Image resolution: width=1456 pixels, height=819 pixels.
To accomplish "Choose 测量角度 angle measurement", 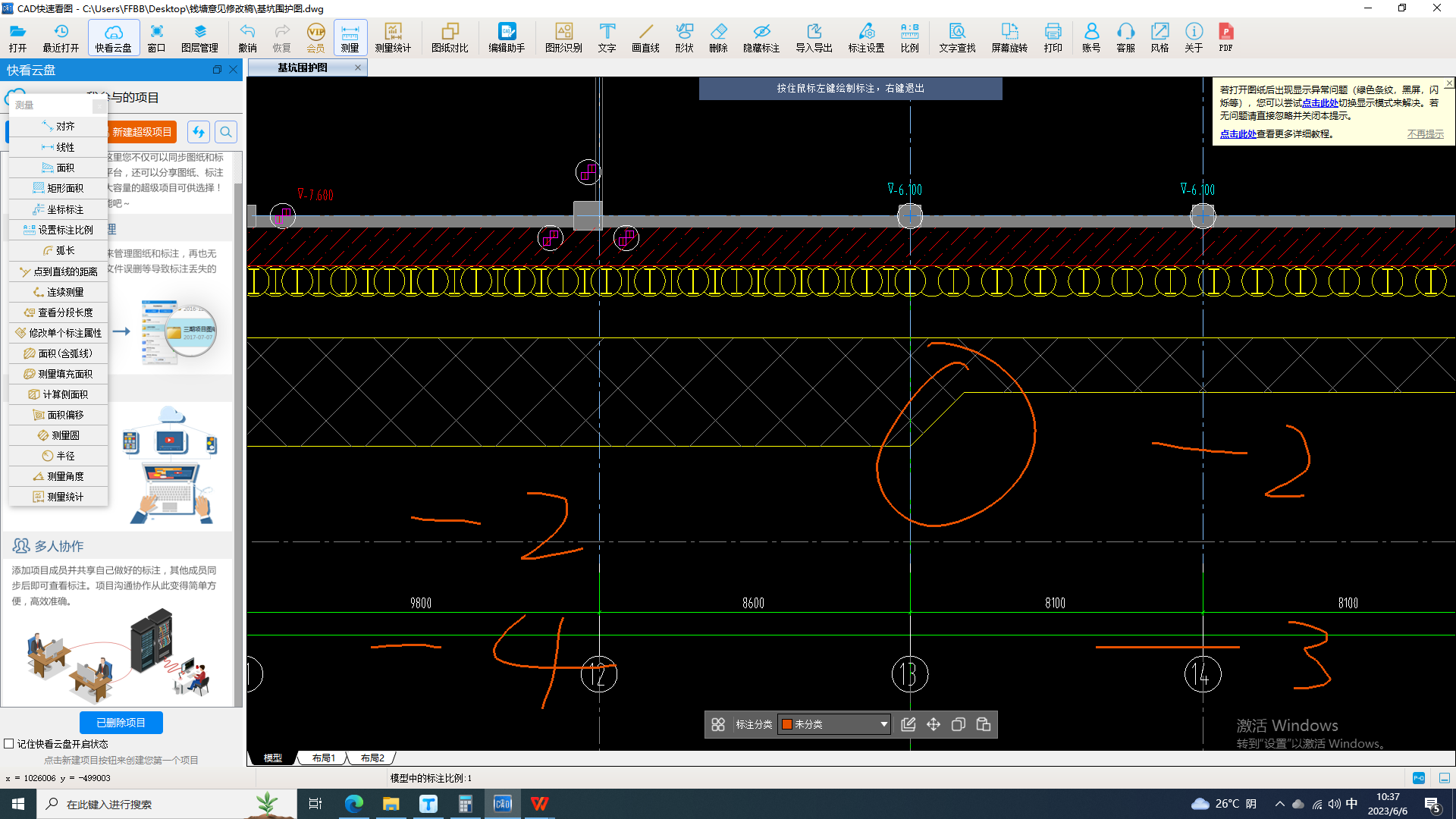I will pos(58,476).
